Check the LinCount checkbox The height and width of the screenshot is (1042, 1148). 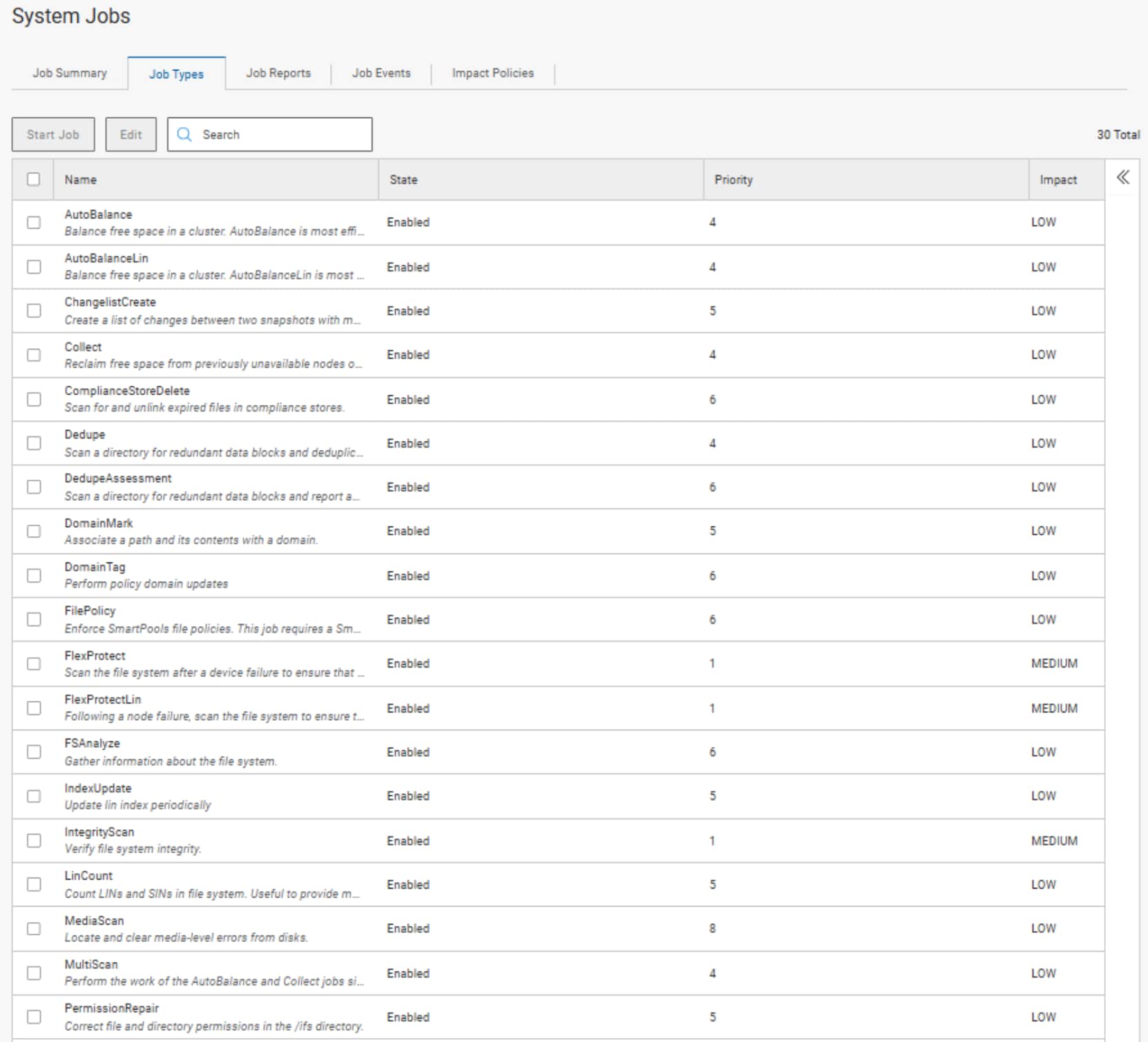click(33, 884)
